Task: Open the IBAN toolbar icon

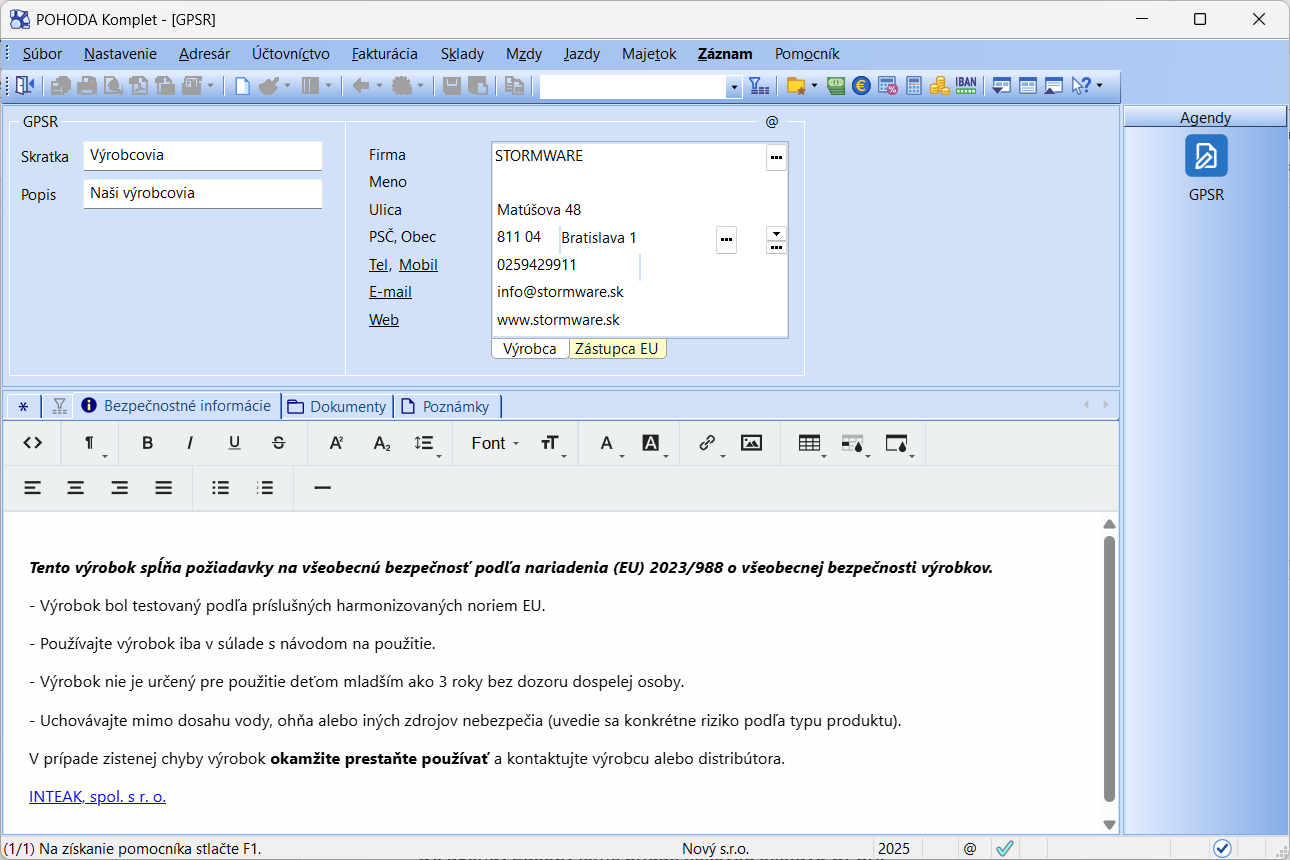Action: (x=965, y=86)
